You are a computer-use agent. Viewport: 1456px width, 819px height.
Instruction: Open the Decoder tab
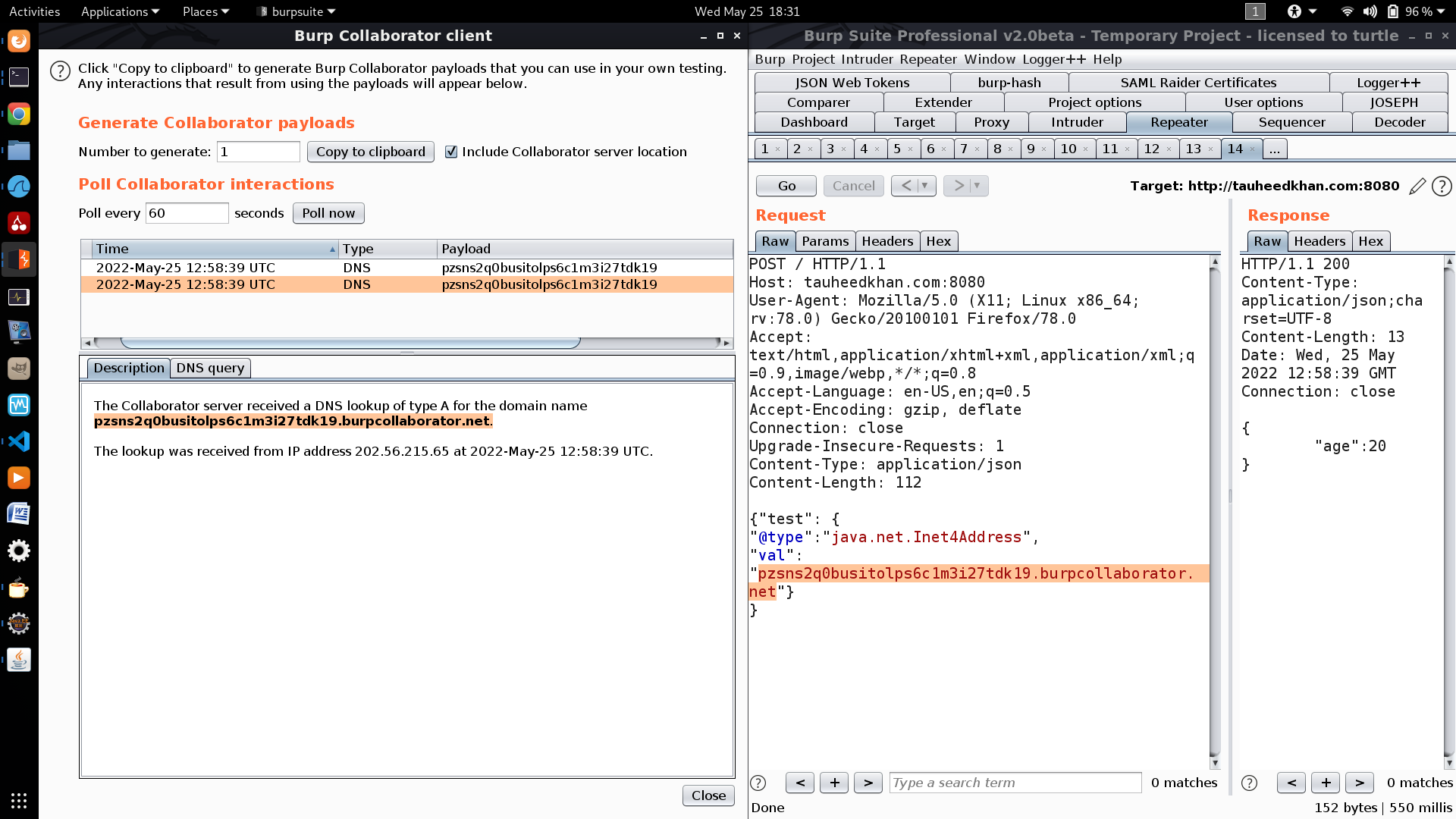1400,122
